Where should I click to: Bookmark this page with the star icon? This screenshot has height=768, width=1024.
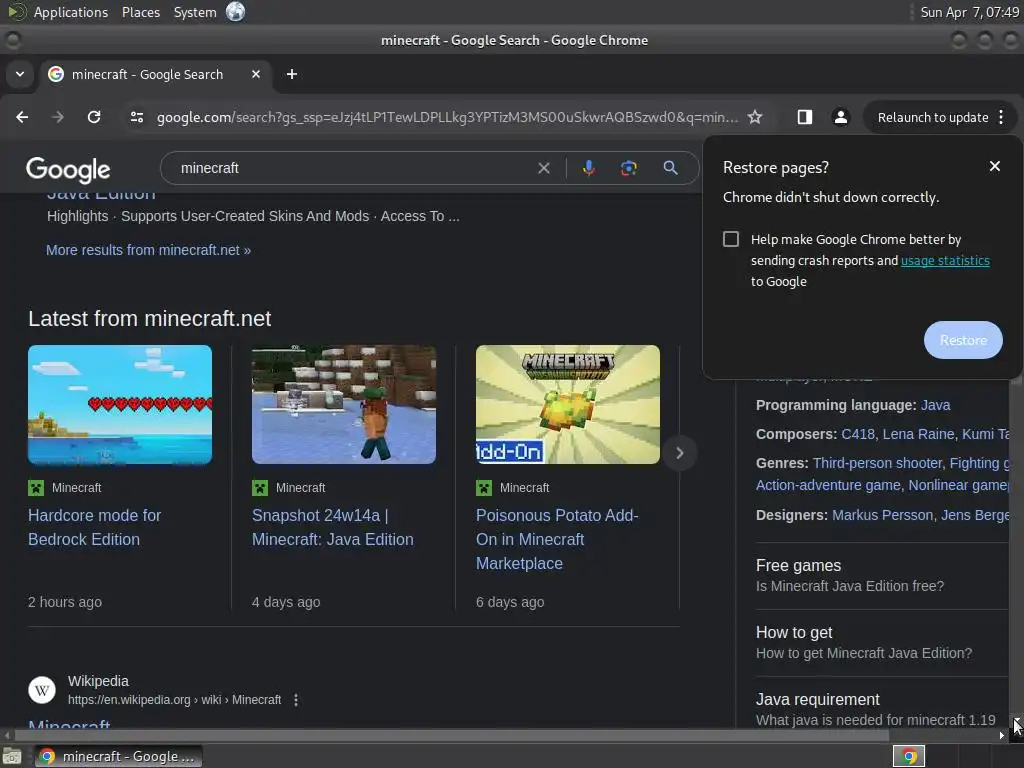755,117
